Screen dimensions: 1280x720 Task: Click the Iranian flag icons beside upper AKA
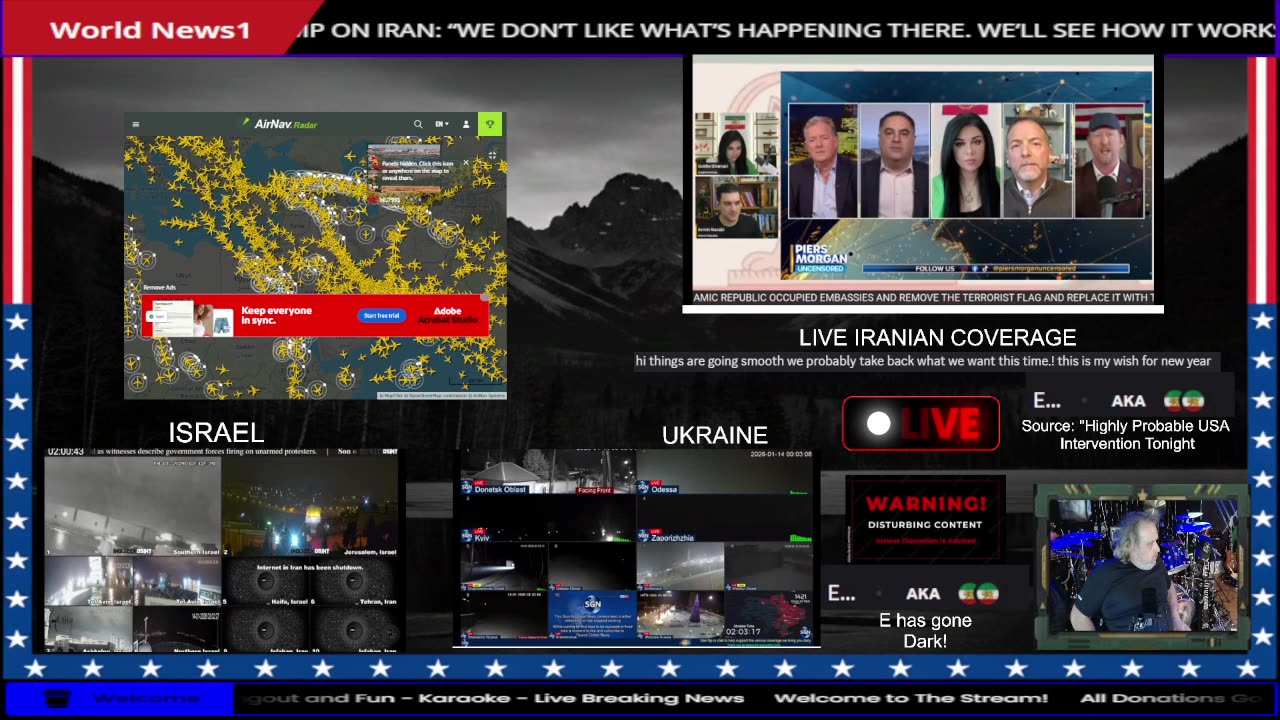(1183, 401)
